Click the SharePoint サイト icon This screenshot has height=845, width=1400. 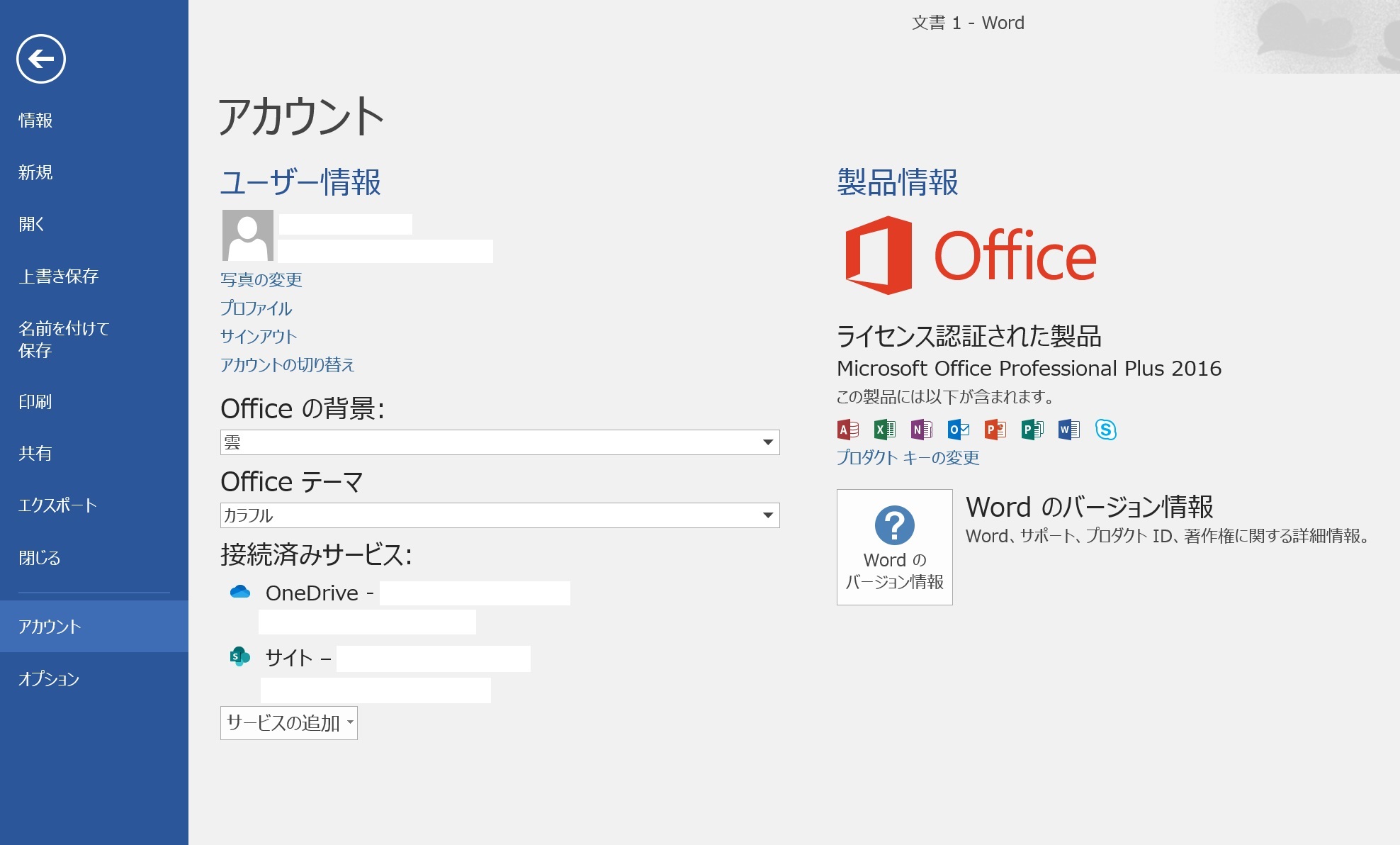tap(240, 656)
